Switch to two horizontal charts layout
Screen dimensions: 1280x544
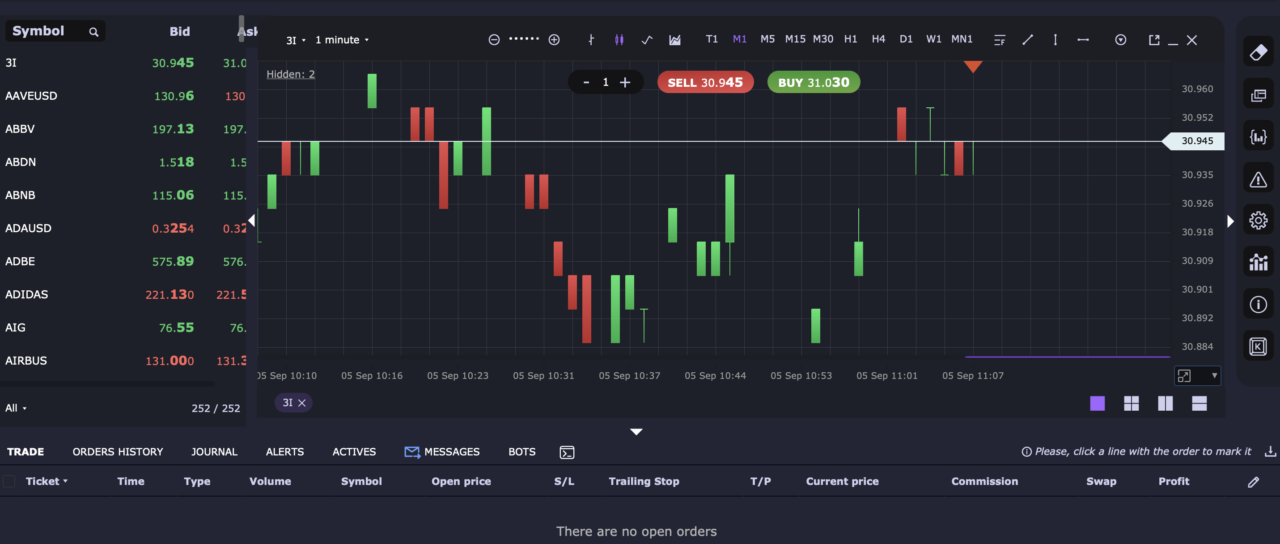click(x=1199, y=403)
